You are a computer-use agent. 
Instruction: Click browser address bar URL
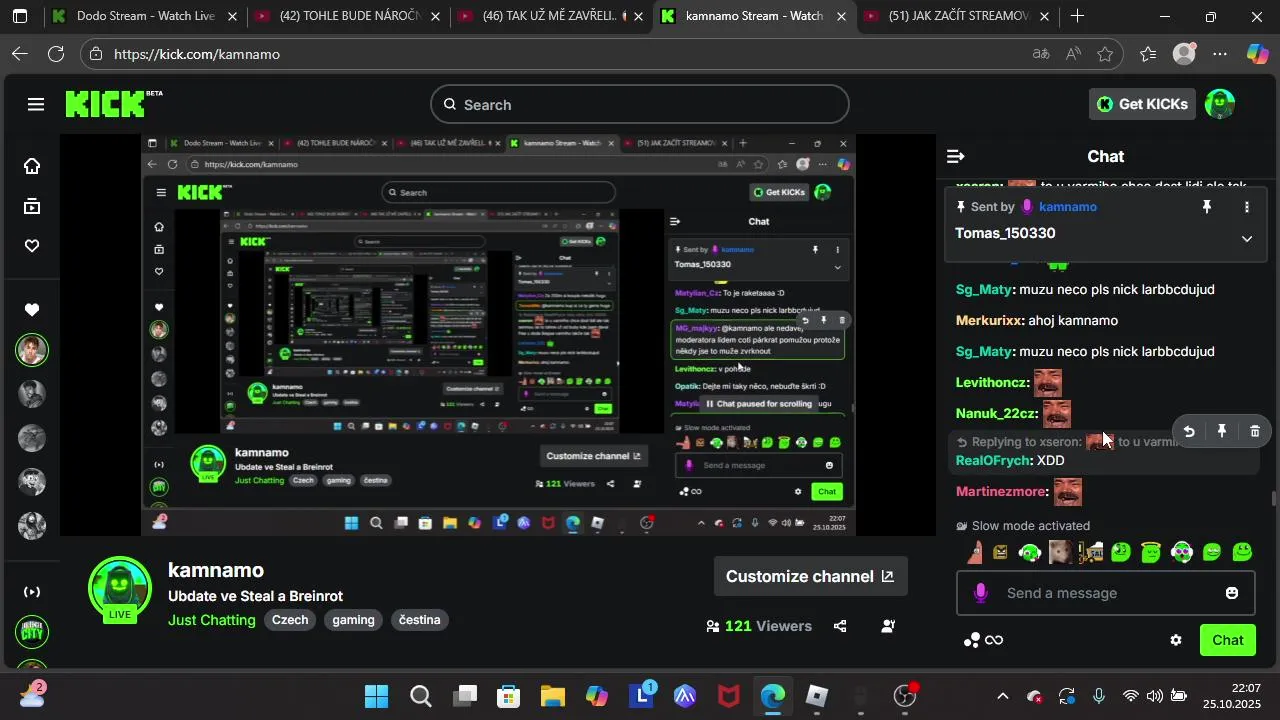[x=197, y=54]
